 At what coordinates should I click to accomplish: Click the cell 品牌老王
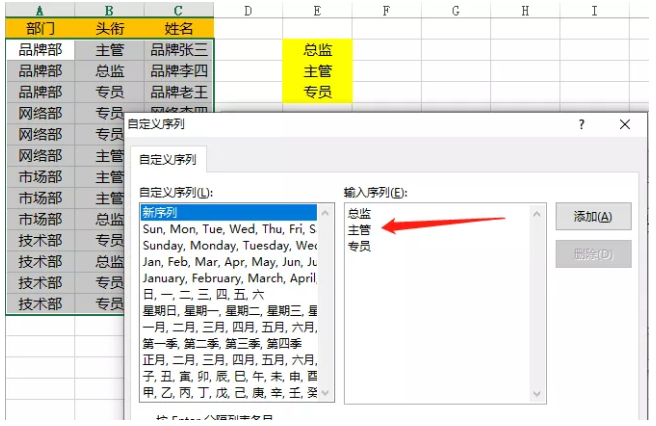click(x=179, y=92)
